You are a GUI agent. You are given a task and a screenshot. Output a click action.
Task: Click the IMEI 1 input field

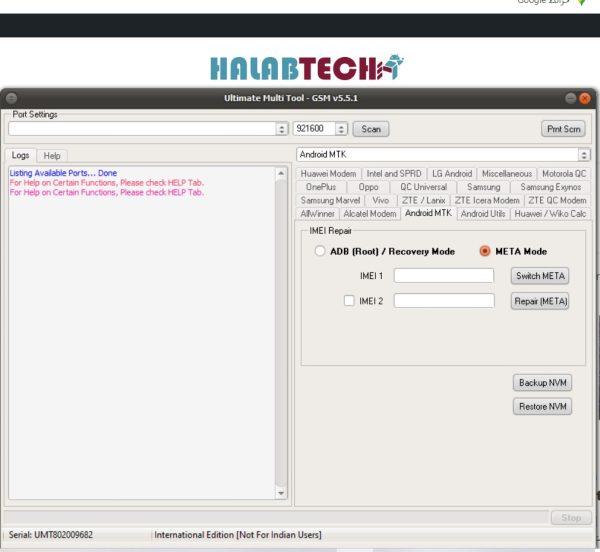(x=443, y=275)
